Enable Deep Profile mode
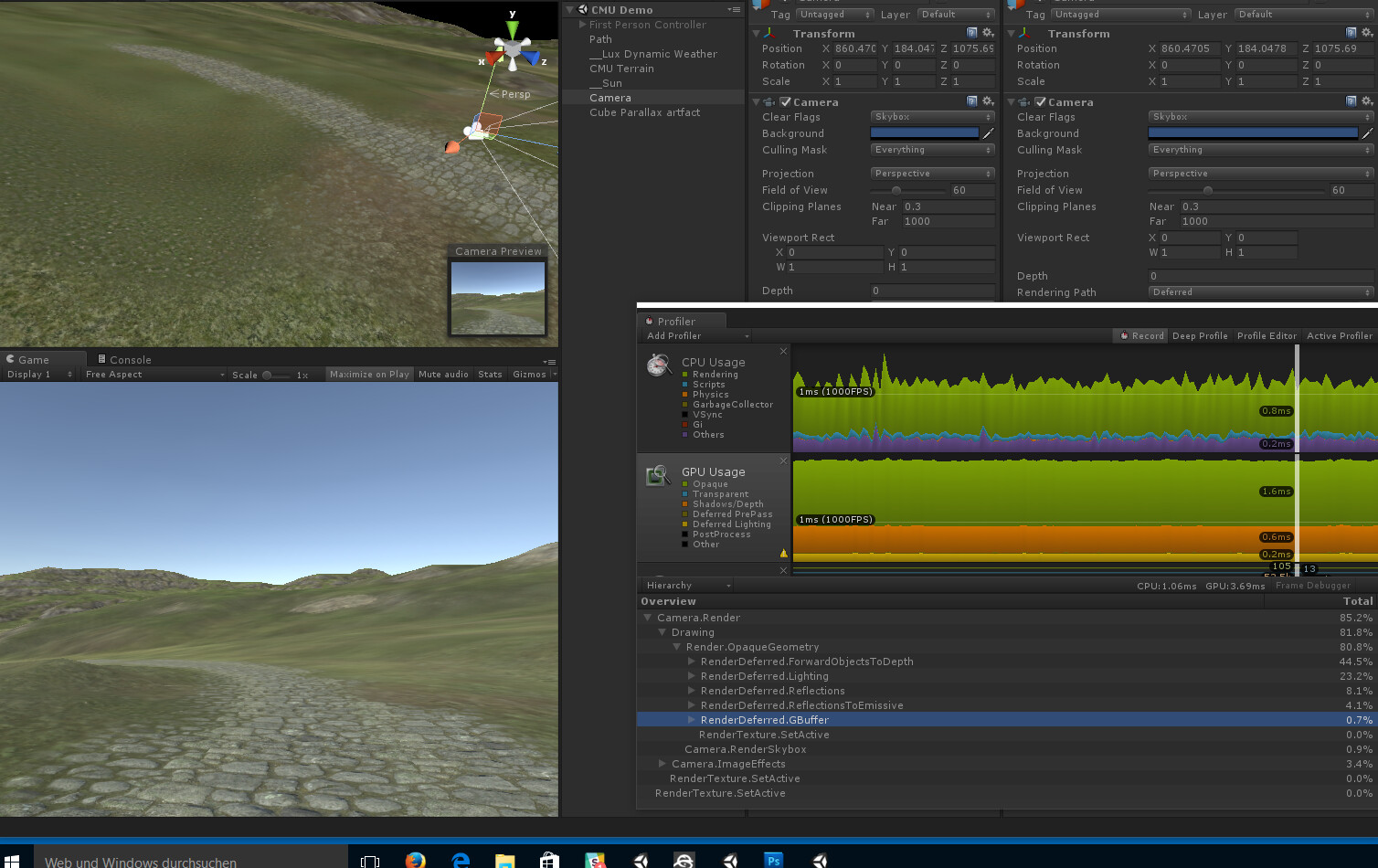The image size is (1378, 868). 1200,335
